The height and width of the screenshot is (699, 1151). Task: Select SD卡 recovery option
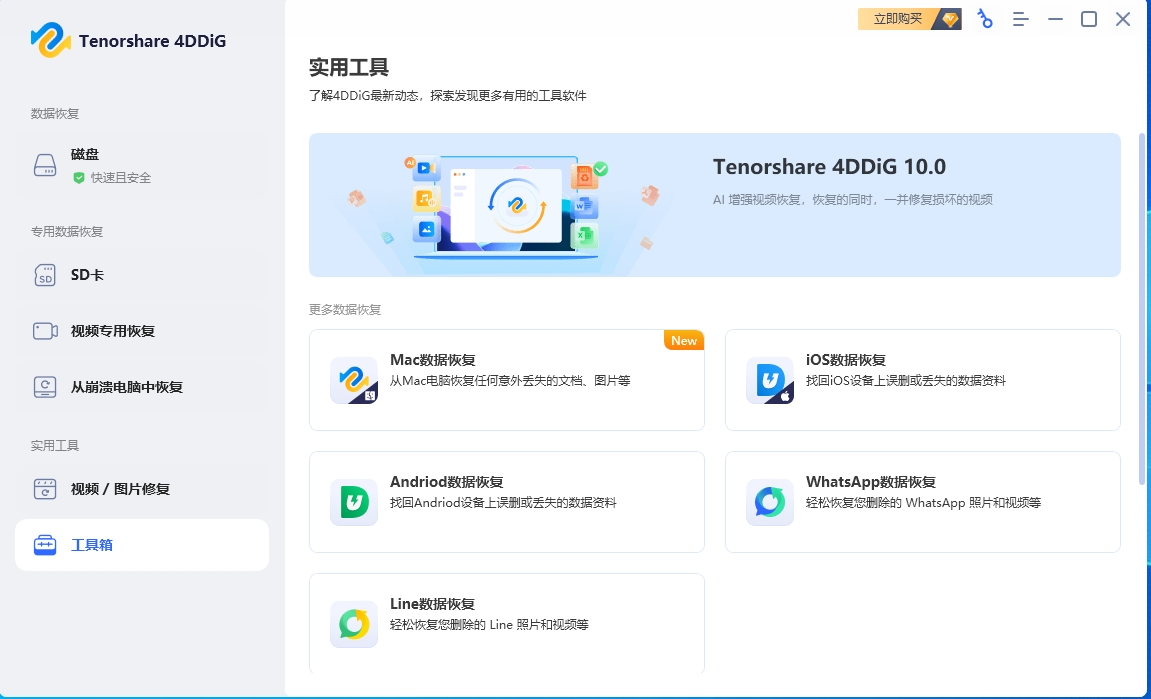[142, 275]
